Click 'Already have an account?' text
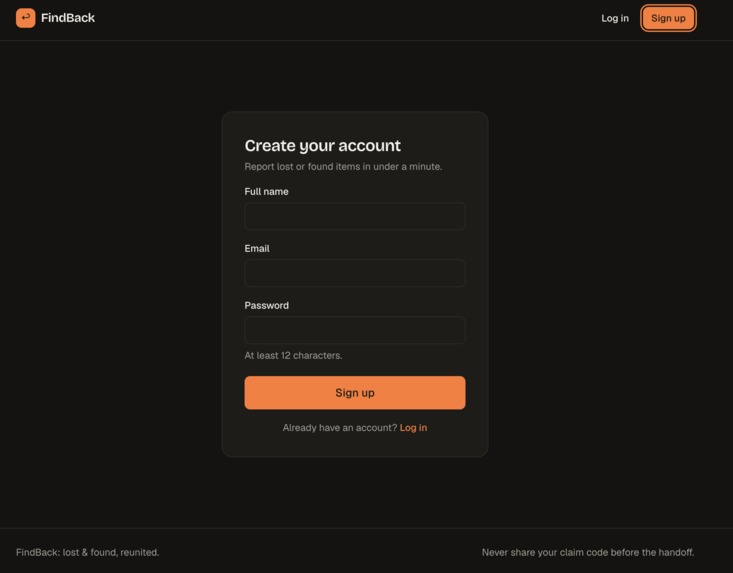The height and width of the screenshot is (573, 733). point(340,428)
